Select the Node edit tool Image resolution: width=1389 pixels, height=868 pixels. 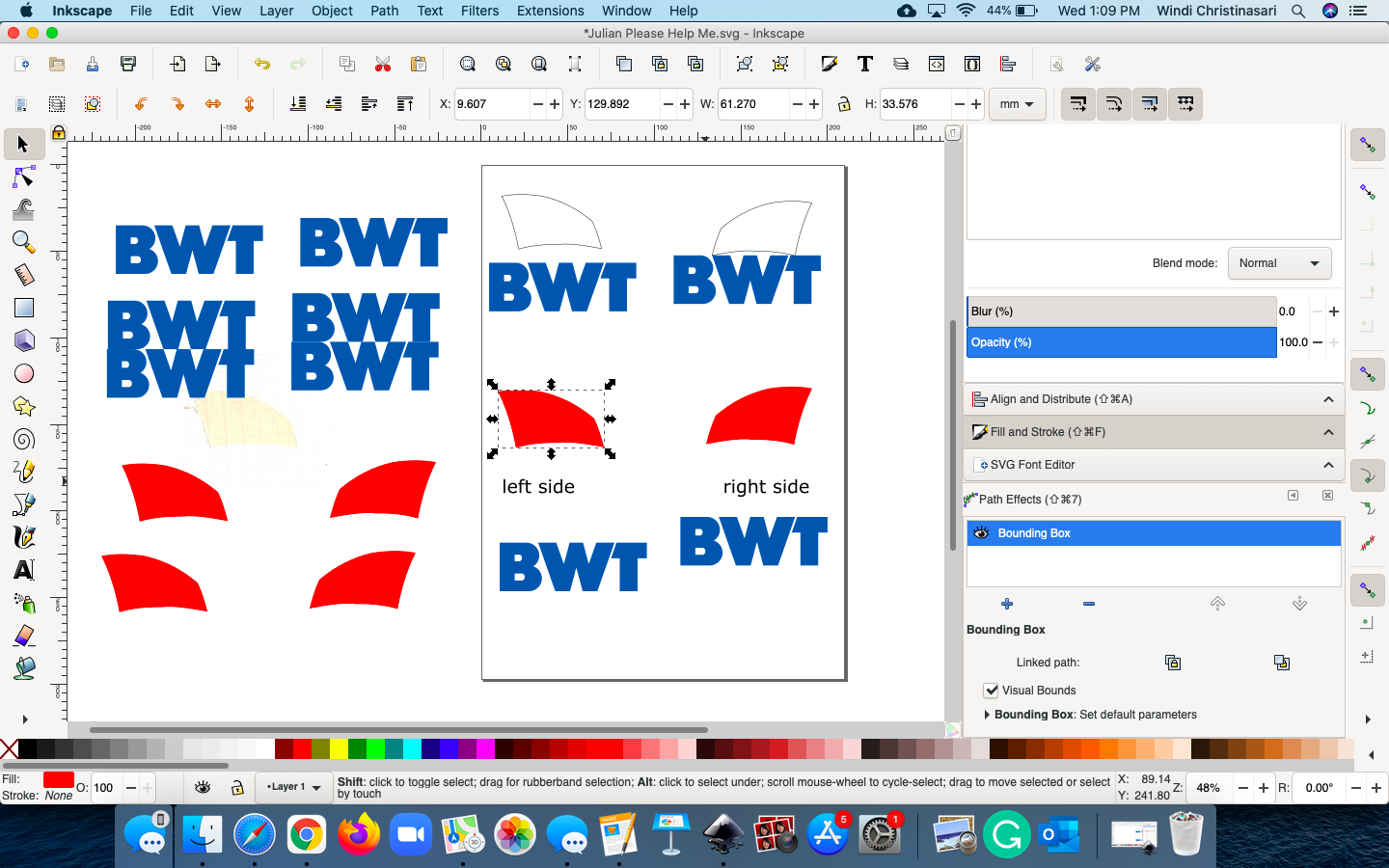point(23,177)
